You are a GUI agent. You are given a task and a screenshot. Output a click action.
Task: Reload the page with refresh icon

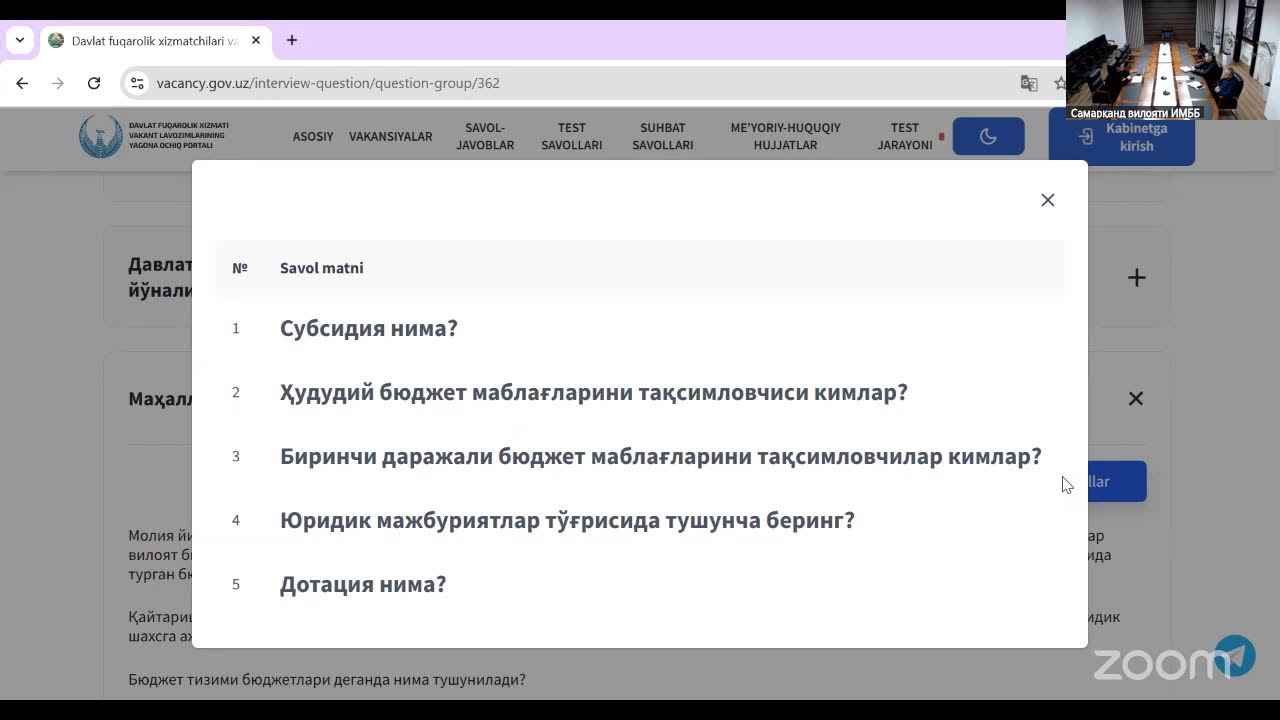coord(94,83)
